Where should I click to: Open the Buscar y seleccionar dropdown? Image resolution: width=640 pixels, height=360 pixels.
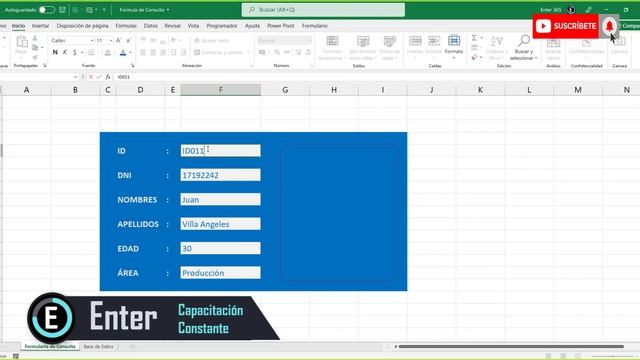coord(524,48)
